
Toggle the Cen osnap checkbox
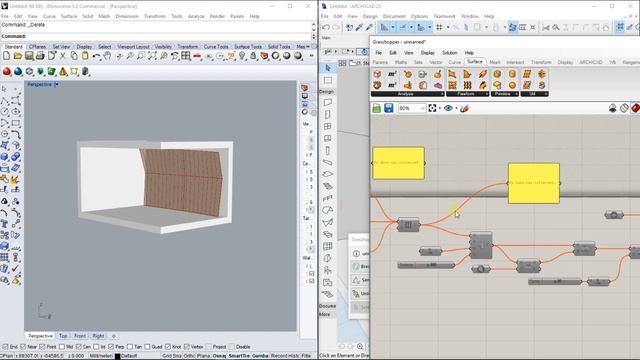pyautogui.click(x=78, y=347)
